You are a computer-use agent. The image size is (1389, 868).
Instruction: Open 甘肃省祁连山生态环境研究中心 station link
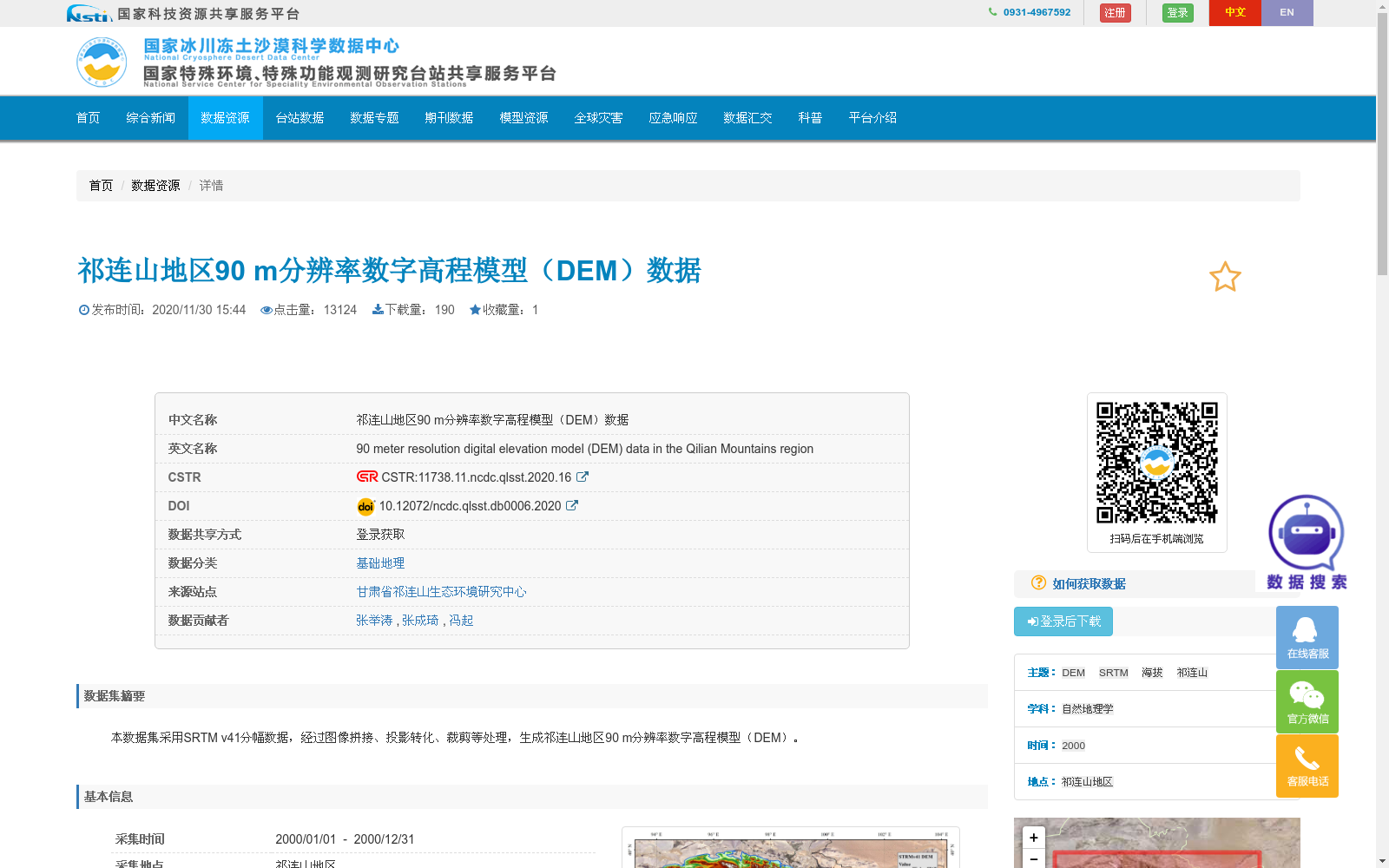[x=441, y=592]
